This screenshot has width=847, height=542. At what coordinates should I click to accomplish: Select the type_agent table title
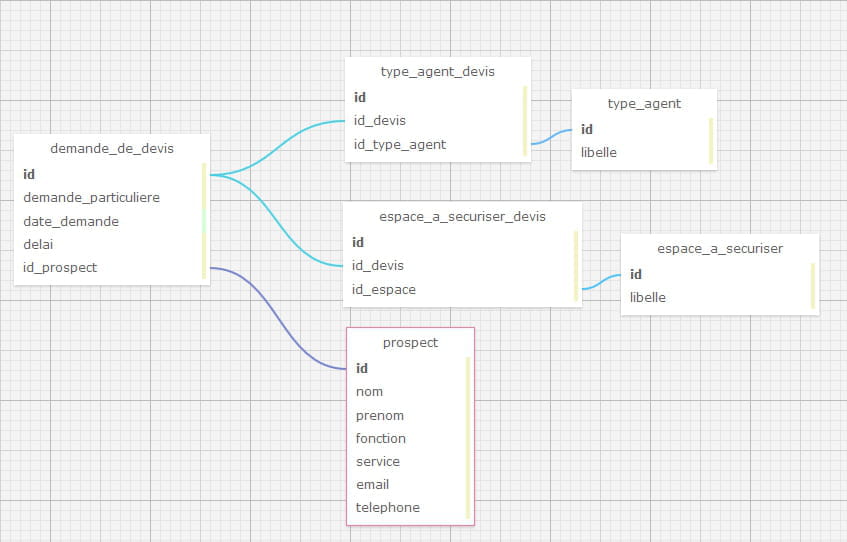pyautogui.click(x=644, y=103)
